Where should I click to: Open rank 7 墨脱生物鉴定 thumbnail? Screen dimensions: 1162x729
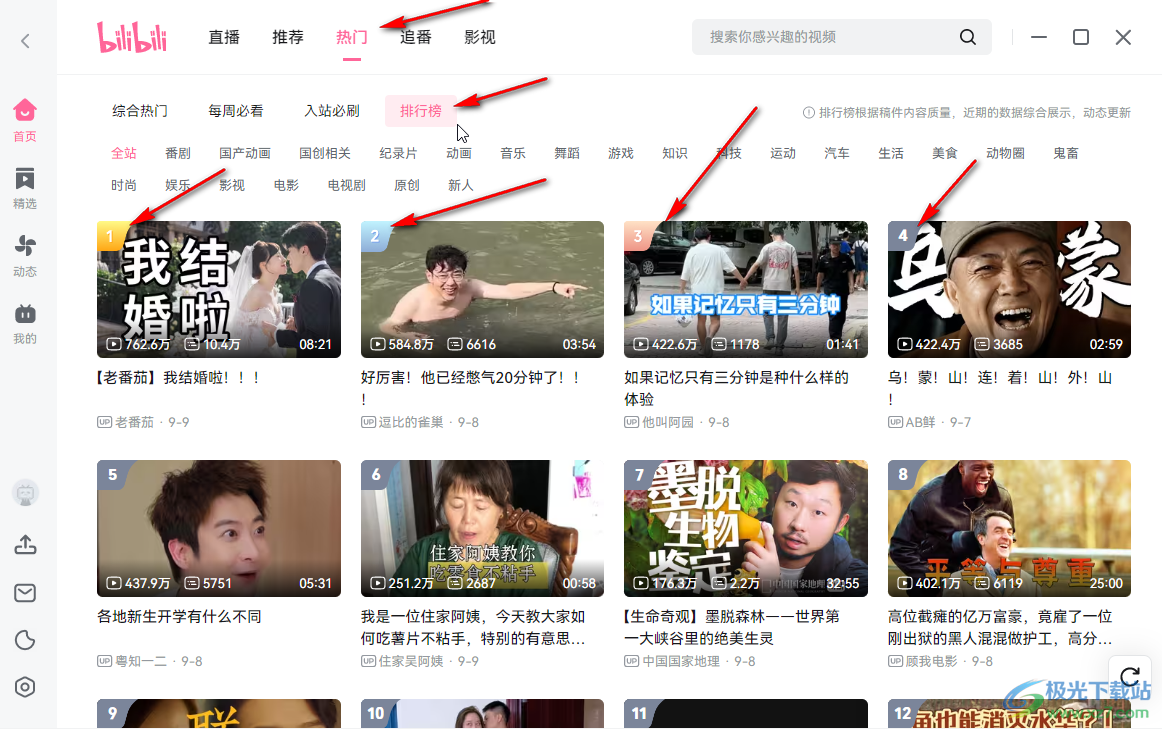[746, 528]
